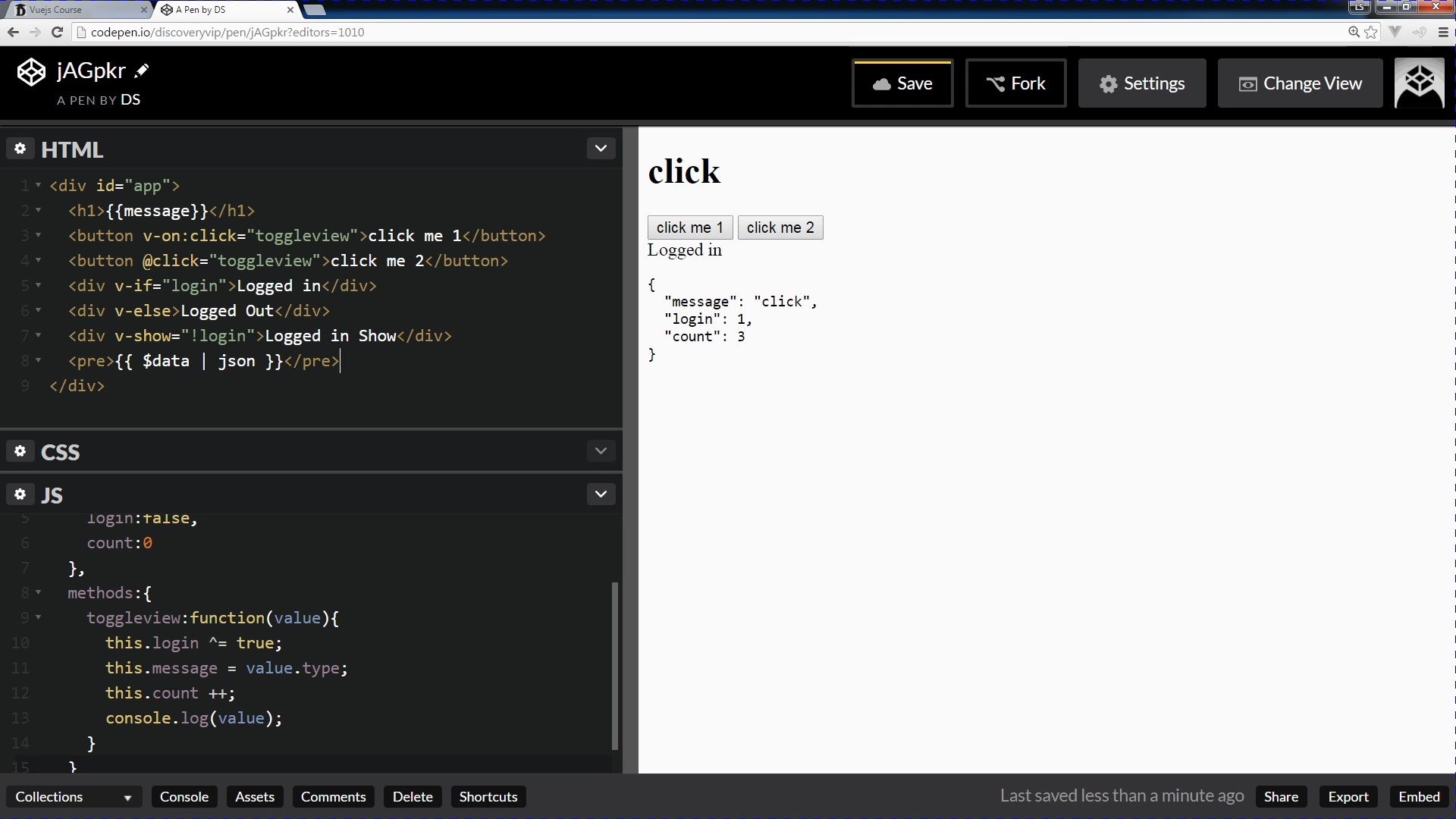Expand HTML editor dropdown chevron

(x=601, y=149)
